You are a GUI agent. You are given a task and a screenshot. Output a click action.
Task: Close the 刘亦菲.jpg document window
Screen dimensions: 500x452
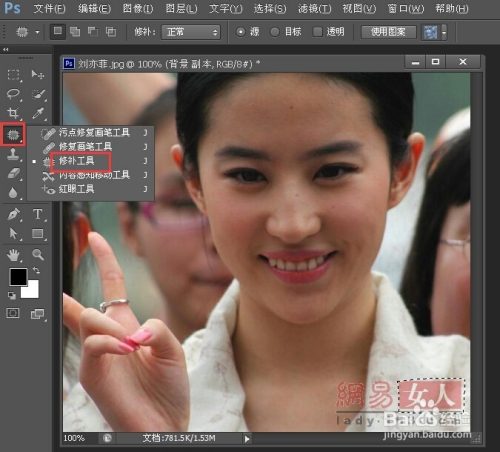(x=463, y=62)
